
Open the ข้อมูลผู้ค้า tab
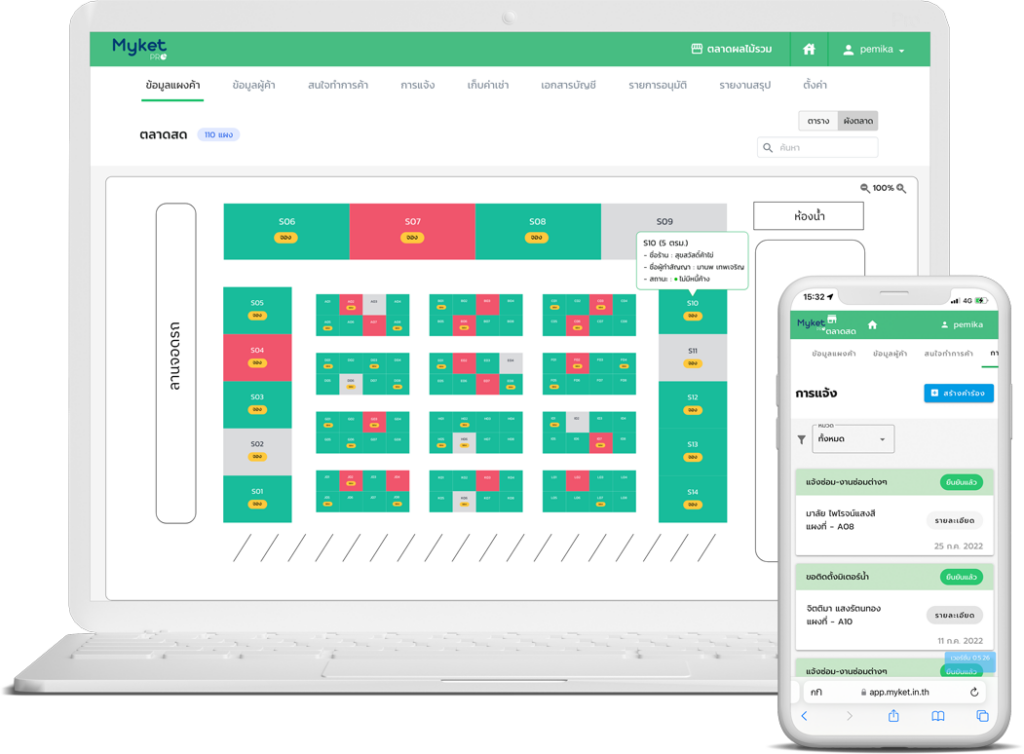254,85
